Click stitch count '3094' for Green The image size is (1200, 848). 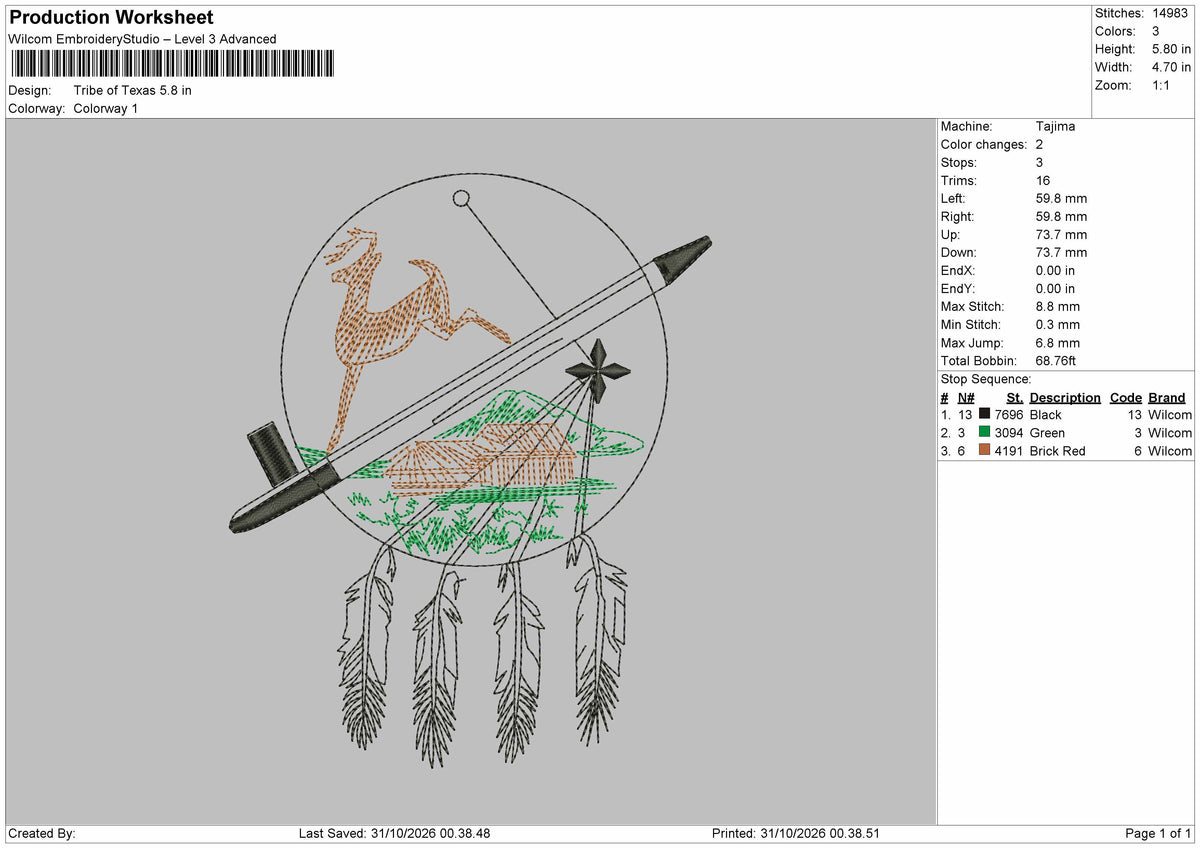[1009, 433]
